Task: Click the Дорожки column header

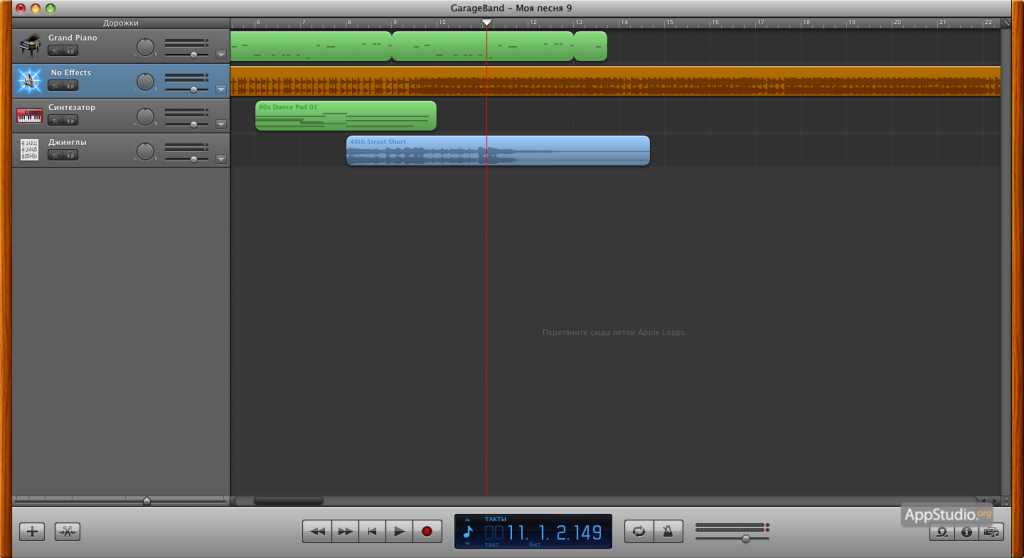Action: tap(121, 23)
